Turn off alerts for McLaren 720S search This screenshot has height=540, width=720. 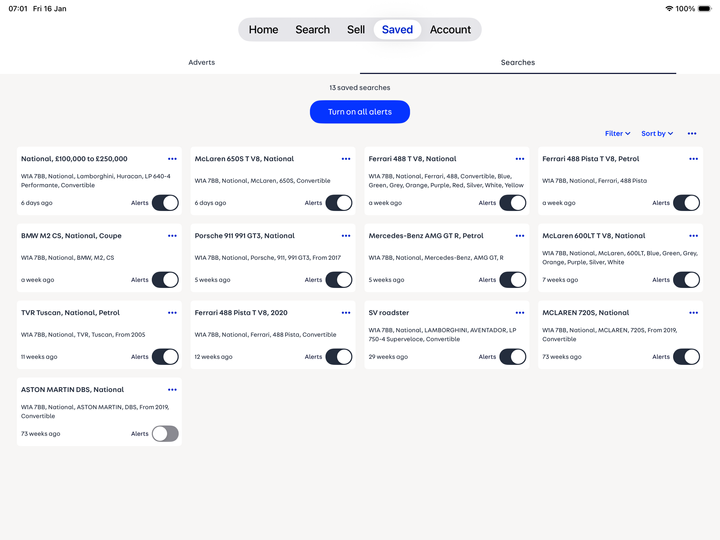pyautogui.click(x=686, y=357)
